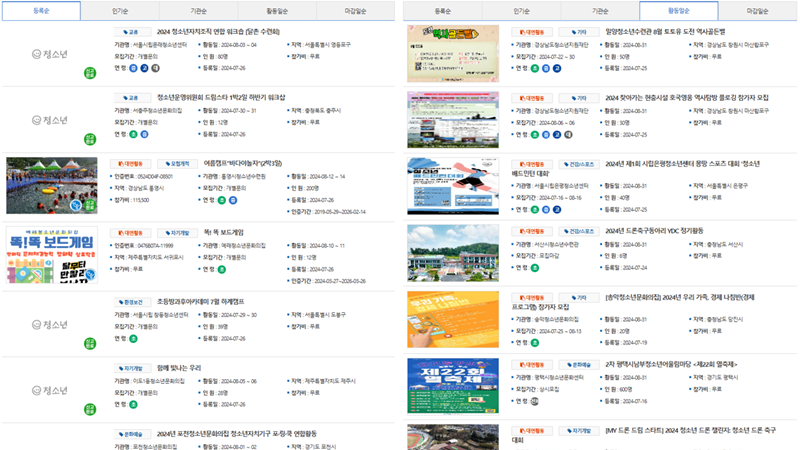
Task: Select the 기관순 tab in the left list
Action: click(198, 11)
